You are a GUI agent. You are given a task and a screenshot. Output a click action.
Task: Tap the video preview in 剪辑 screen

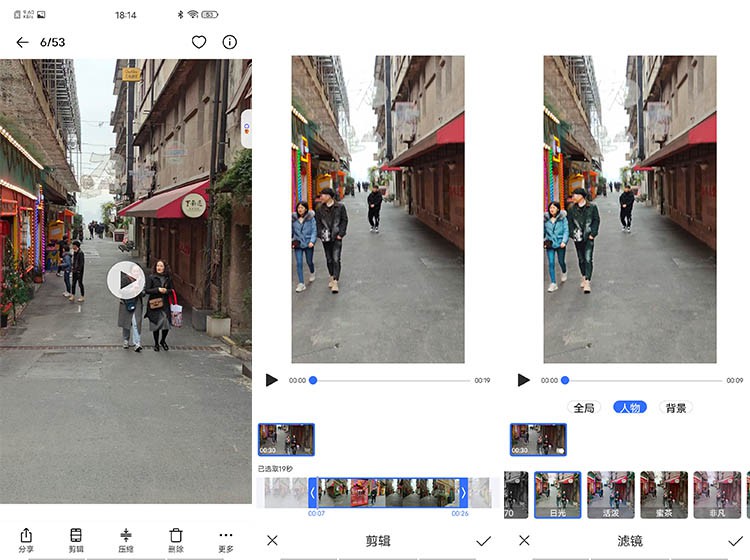tap(378, 209)
